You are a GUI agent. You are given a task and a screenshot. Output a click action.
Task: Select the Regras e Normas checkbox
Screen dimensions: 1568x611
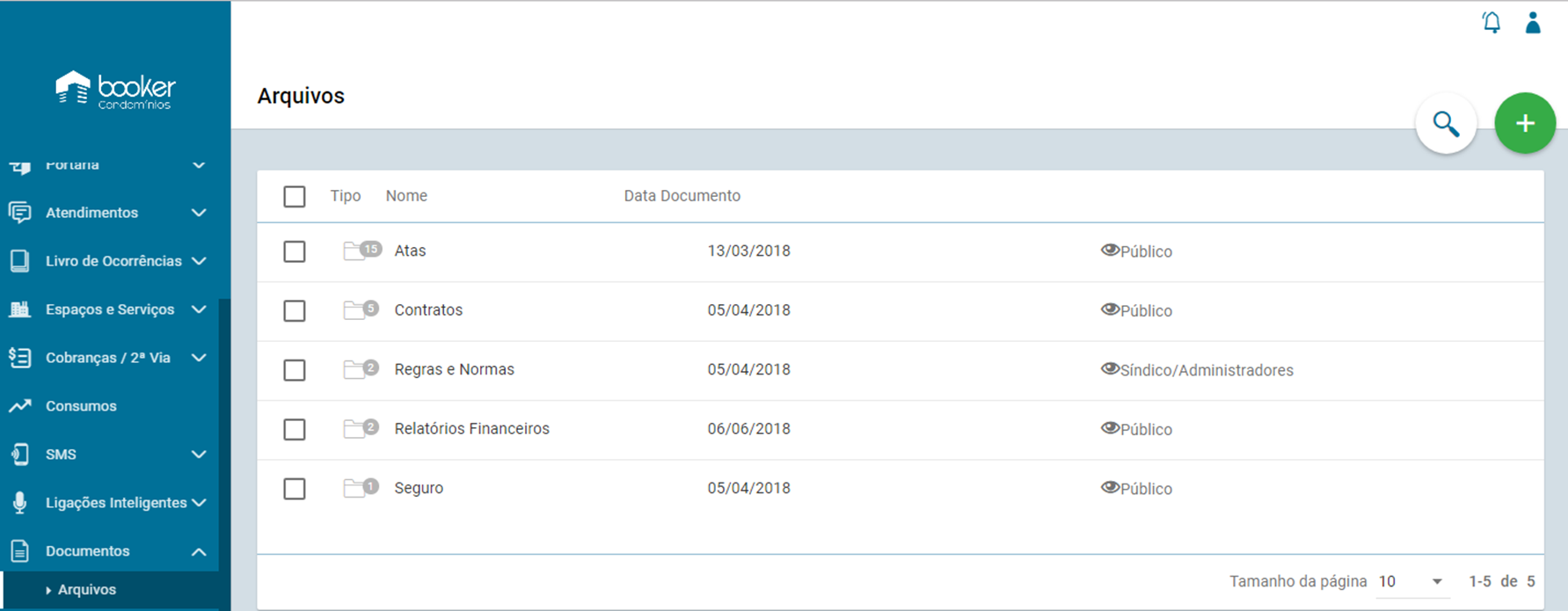pos(295,370)
